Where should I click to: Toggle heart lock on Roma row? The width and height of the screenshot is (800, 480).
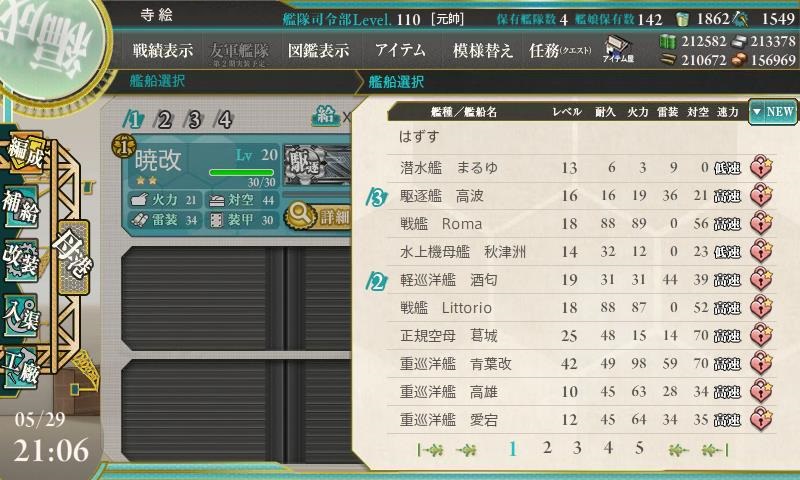point(761,223)
